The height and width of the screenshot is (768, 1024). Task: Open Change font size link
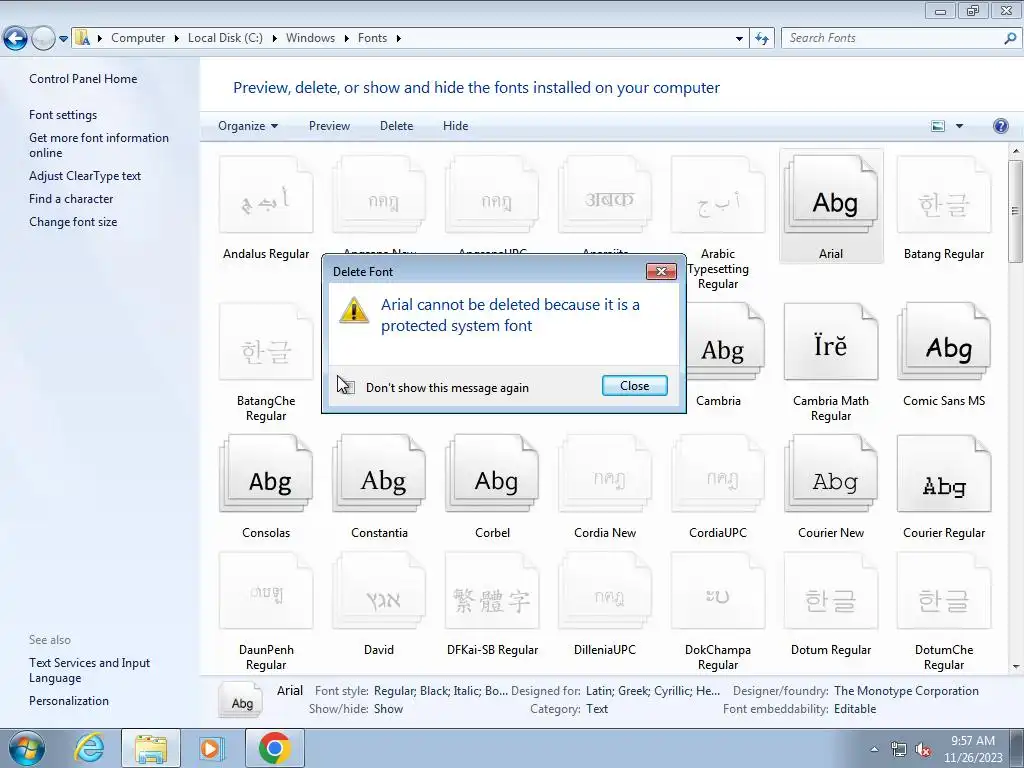(73, 222)
